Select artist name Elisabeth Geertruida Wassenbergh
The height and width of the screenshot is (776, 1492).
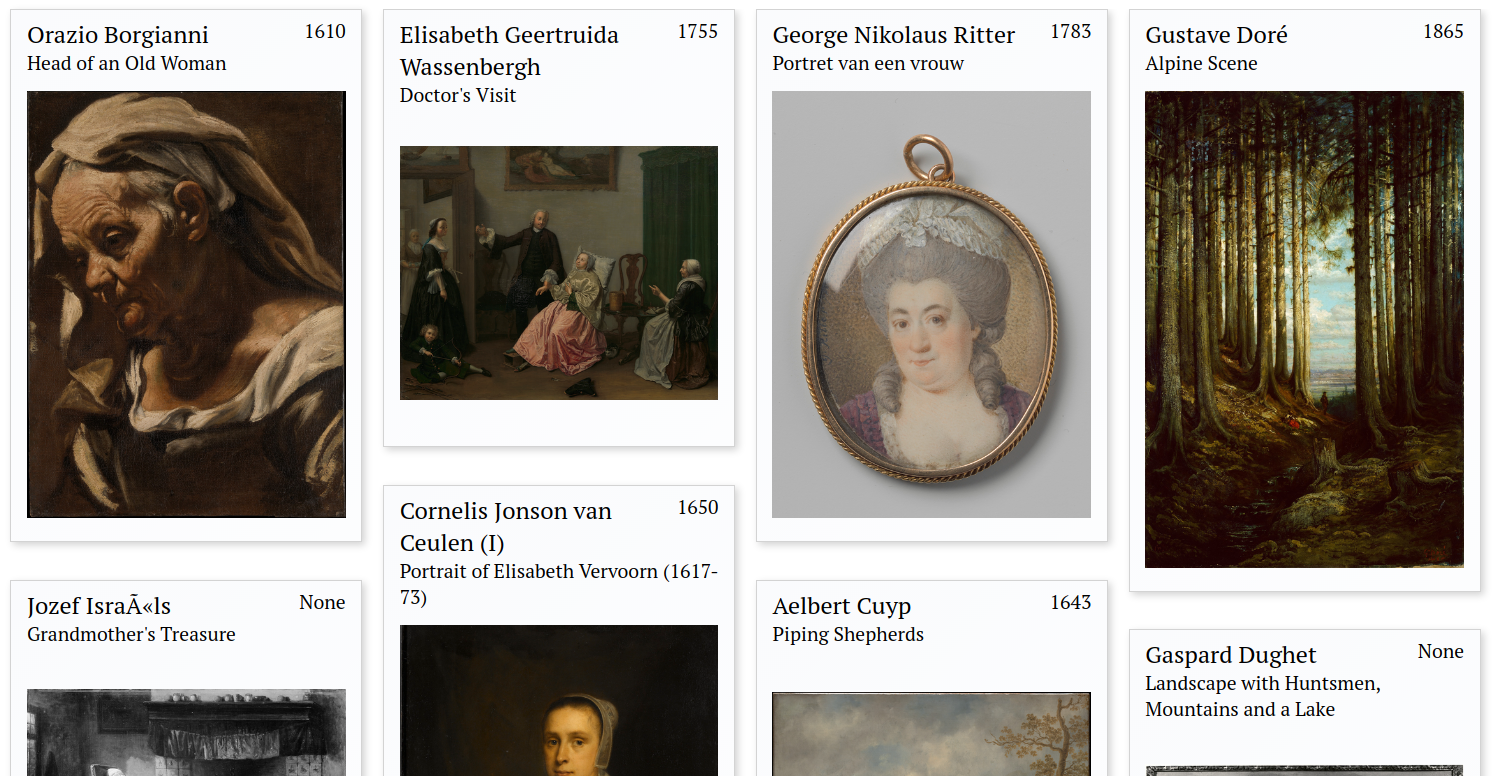pyautogui.click(x=509, y=51)
